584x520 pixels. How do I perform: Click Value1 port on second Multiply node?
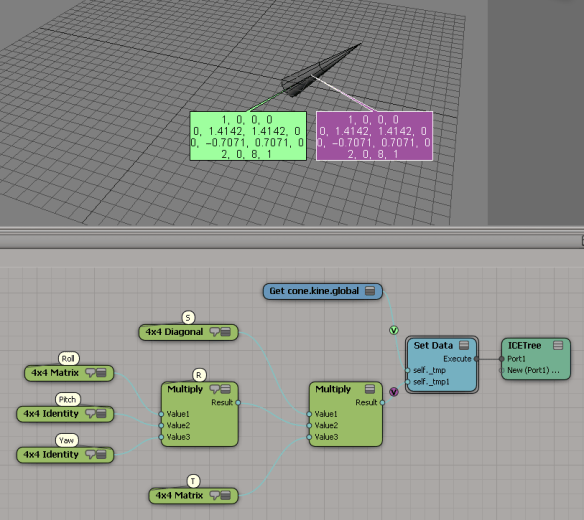pyautogui.click(x=309, y=414)
